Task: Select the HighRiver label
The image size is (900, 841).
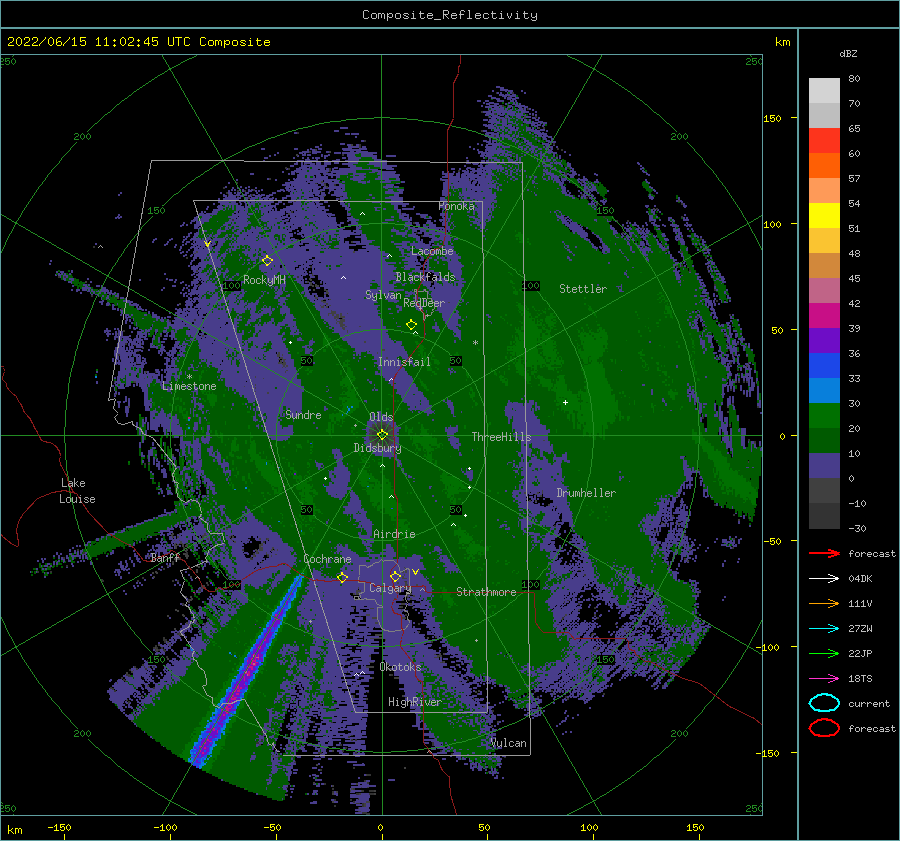Action: [414, 702]
